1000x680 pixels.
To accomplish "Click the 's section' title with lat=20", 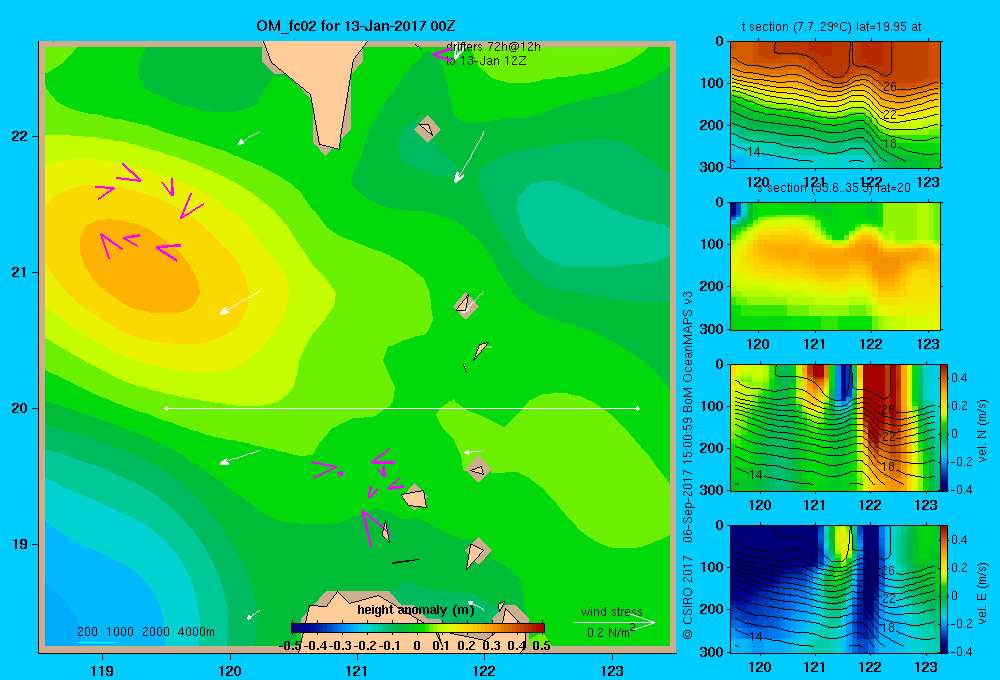I will (x=834, y=188).
